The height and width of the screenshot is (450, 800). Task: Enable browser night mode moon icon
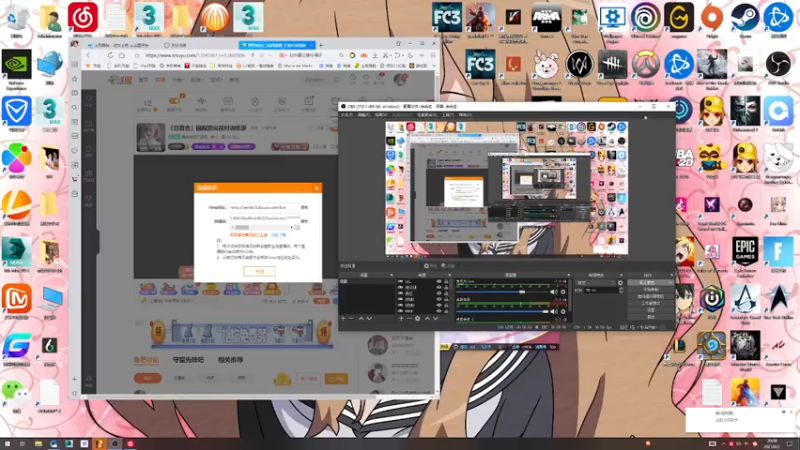pyautogui.click(x=411, y=55)
